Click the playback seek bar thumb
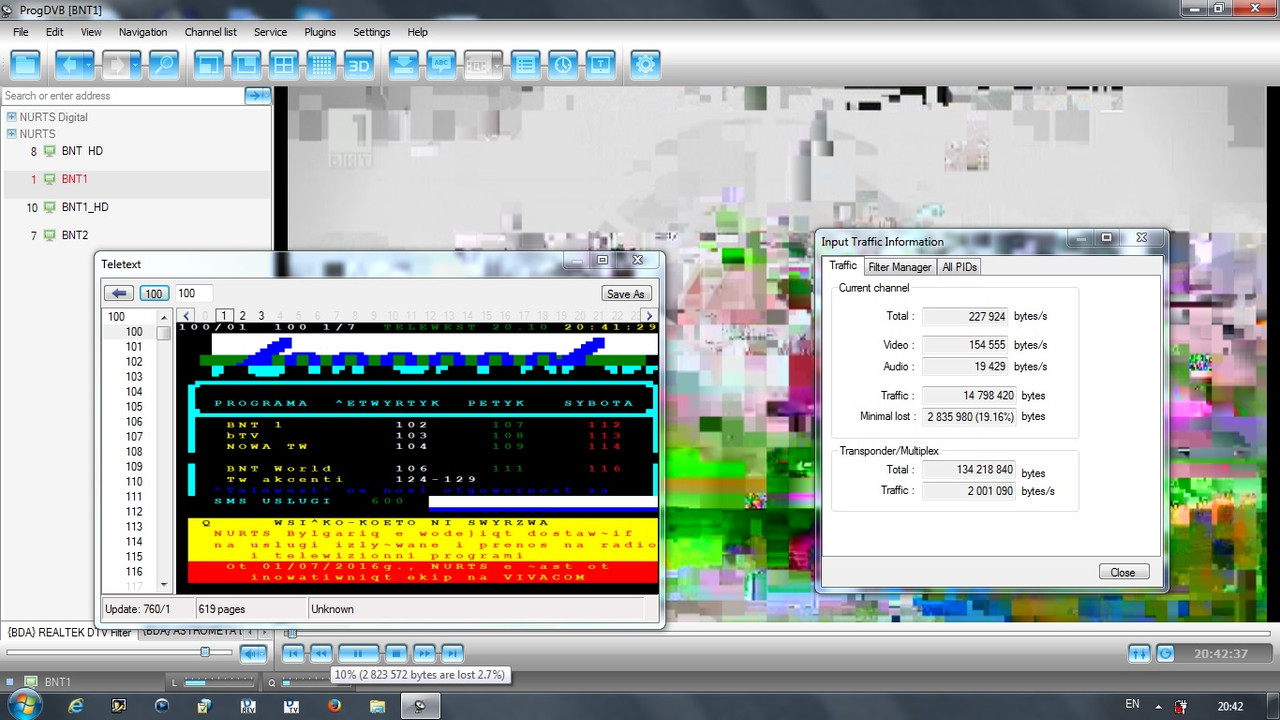 coord(291,633)
